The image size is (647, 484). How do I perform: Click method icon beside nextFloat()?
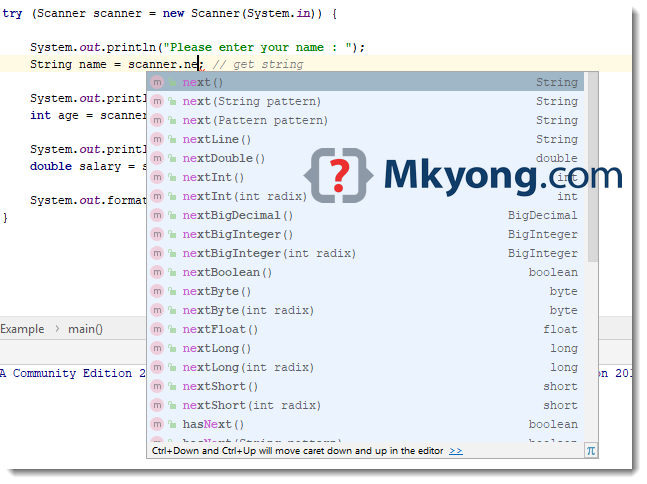pyautogui.click(x=157, y=329)
